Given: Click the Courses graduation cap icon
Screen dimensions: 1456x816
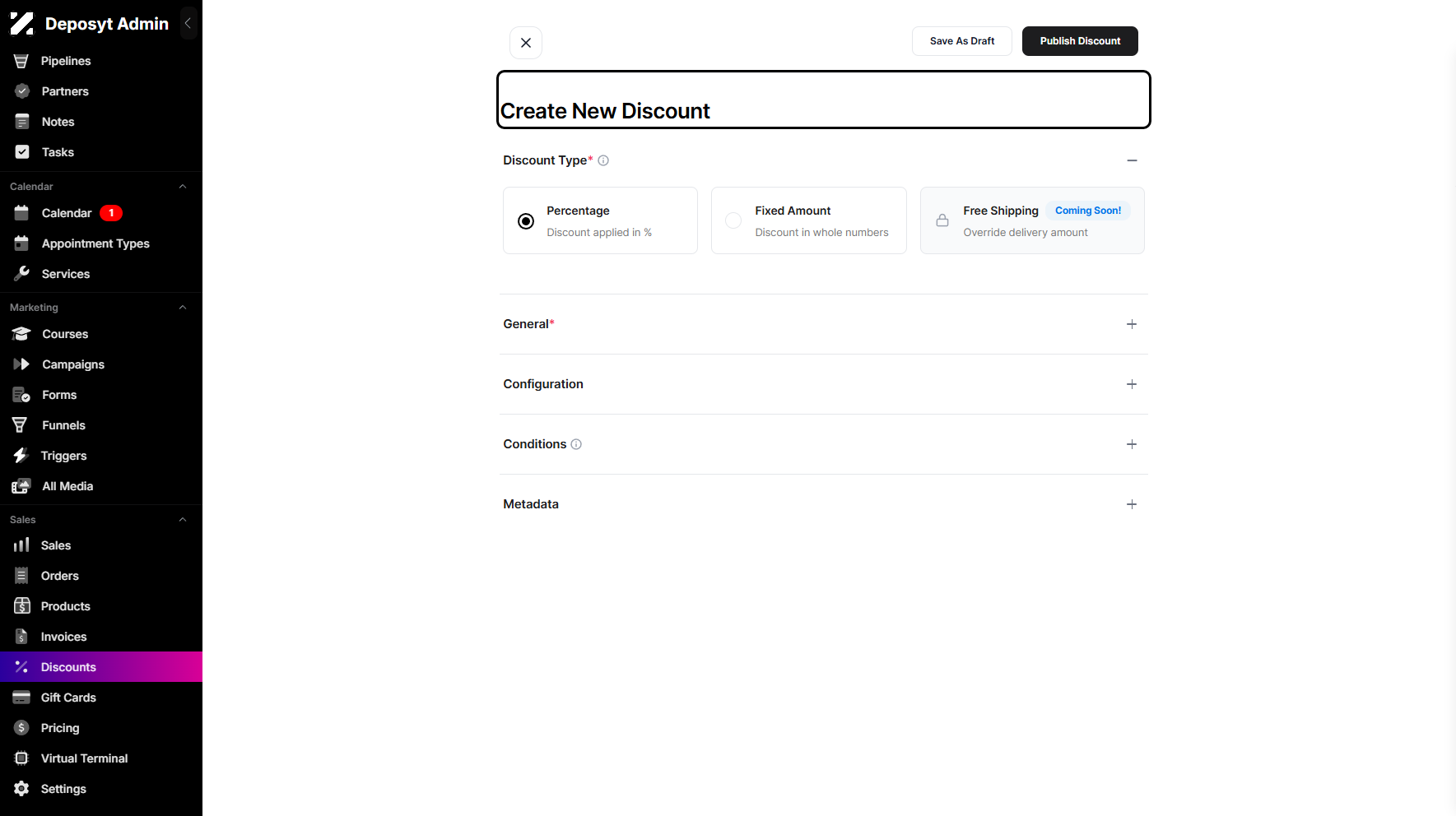Looking at the screenshot, I should 21,334.
